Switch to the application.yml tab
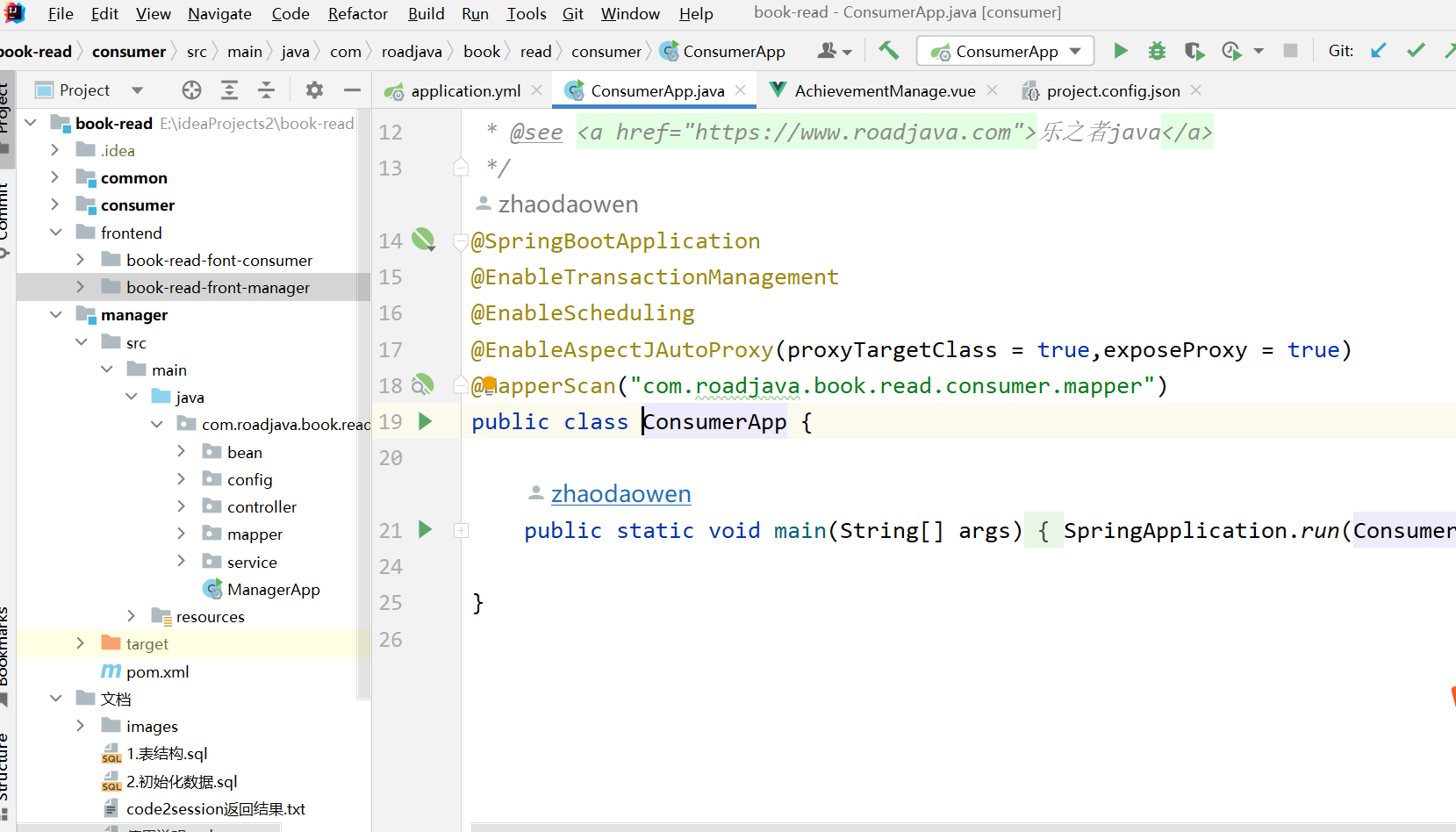The image size is (1456, 832). tap(465, 91)
